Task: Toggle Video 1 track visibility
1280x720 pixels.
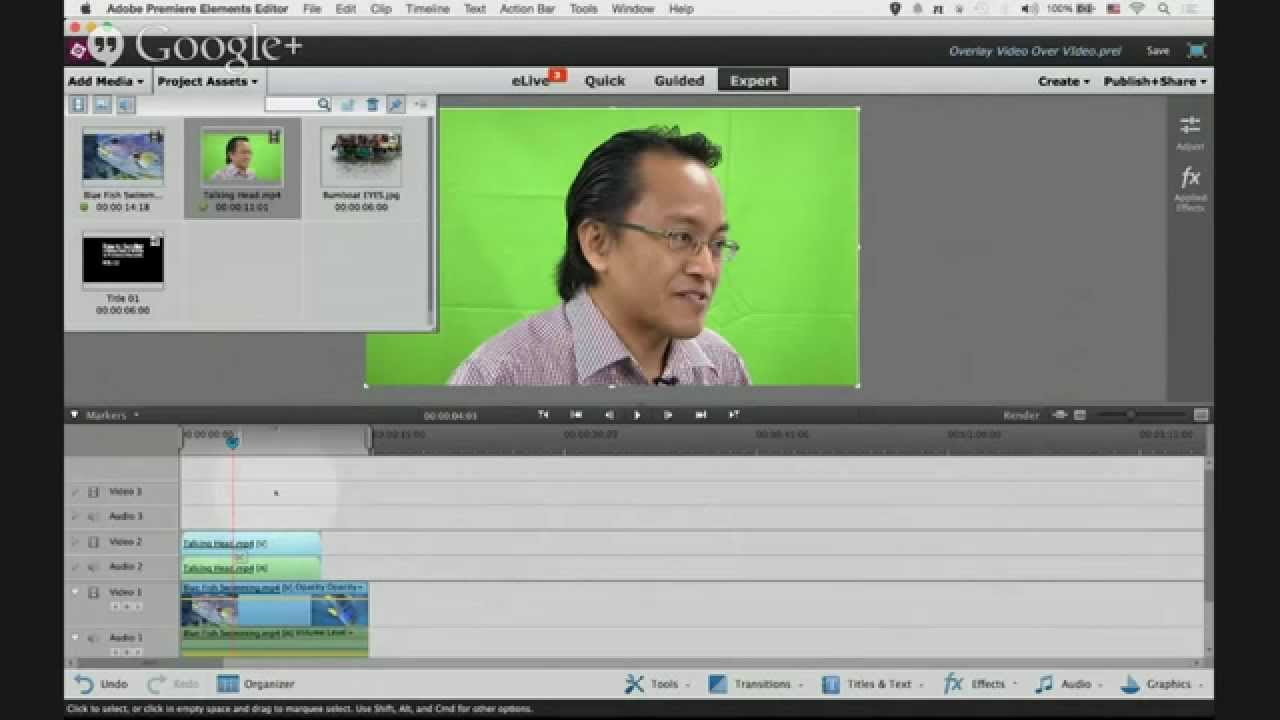Action: tap(93, 592)
